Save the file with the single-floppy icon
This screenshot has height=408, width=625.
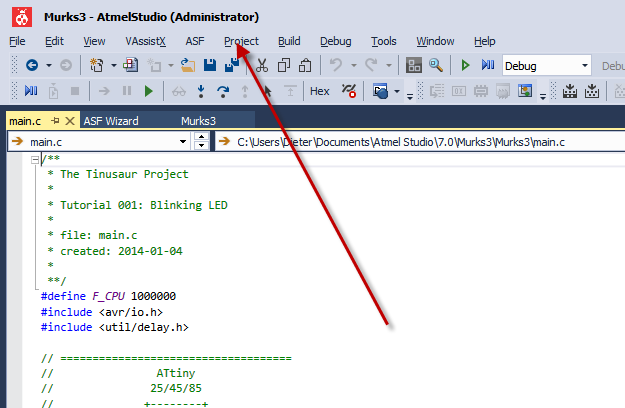[210, 65]
